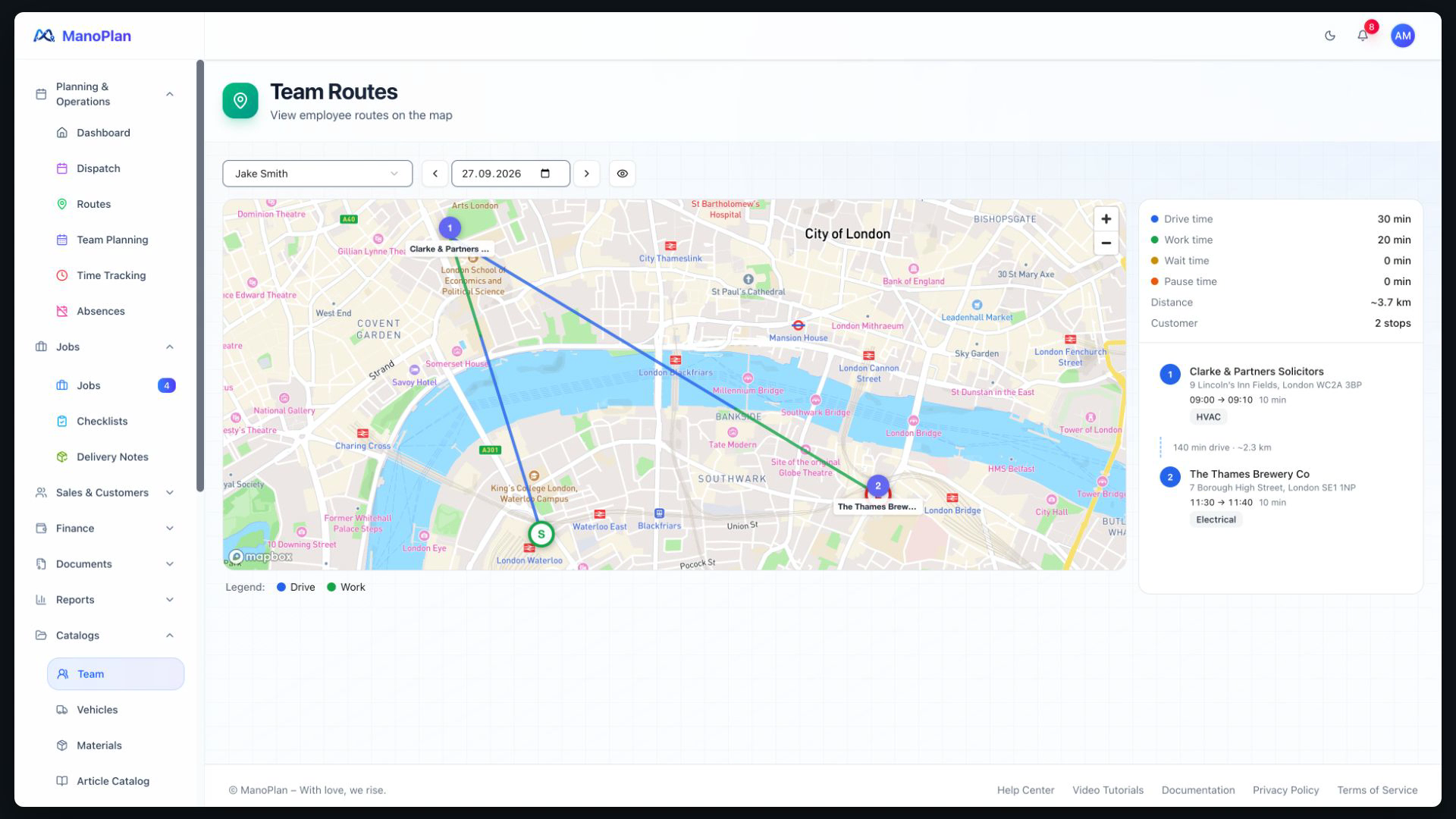Viewport: 1456px width, 819px height.
Task: Click the Vehicles truck icon
Action: tap(62, 710)
